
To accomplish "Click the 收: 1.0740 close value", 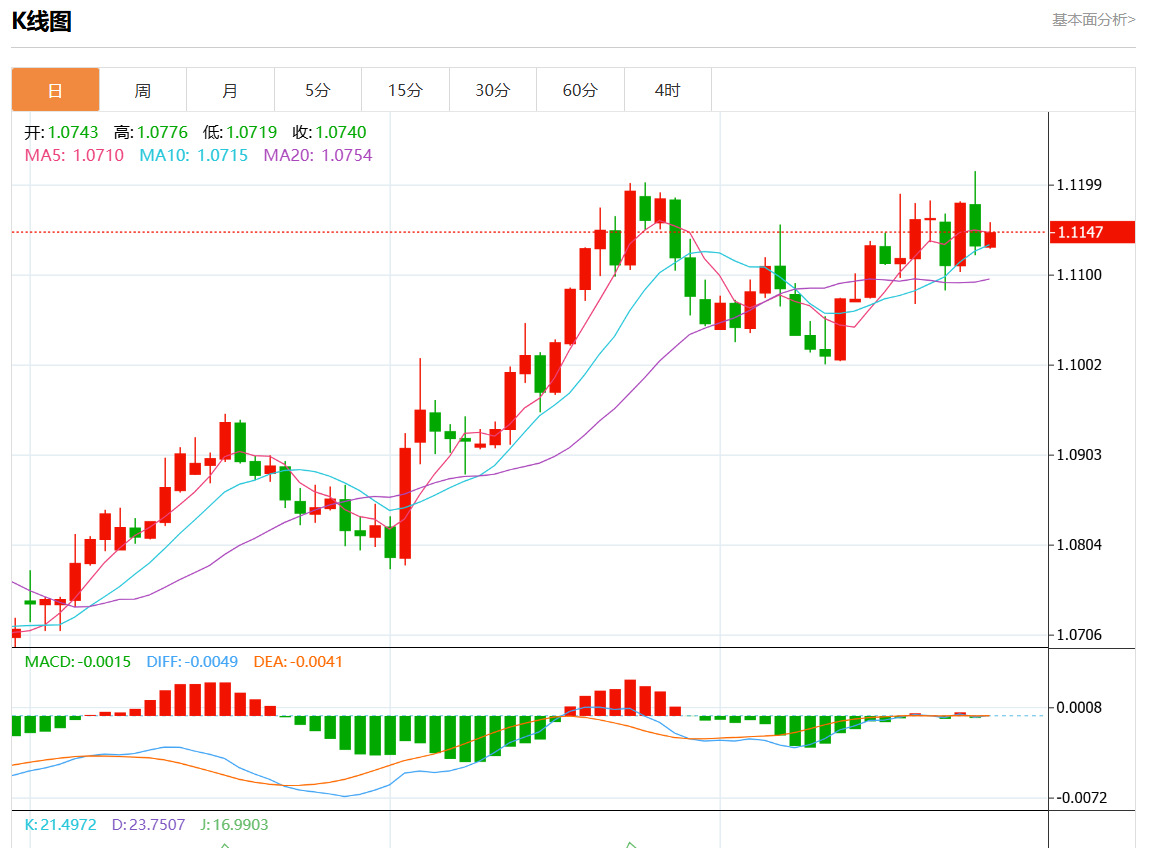I will (x=329, y=132).
